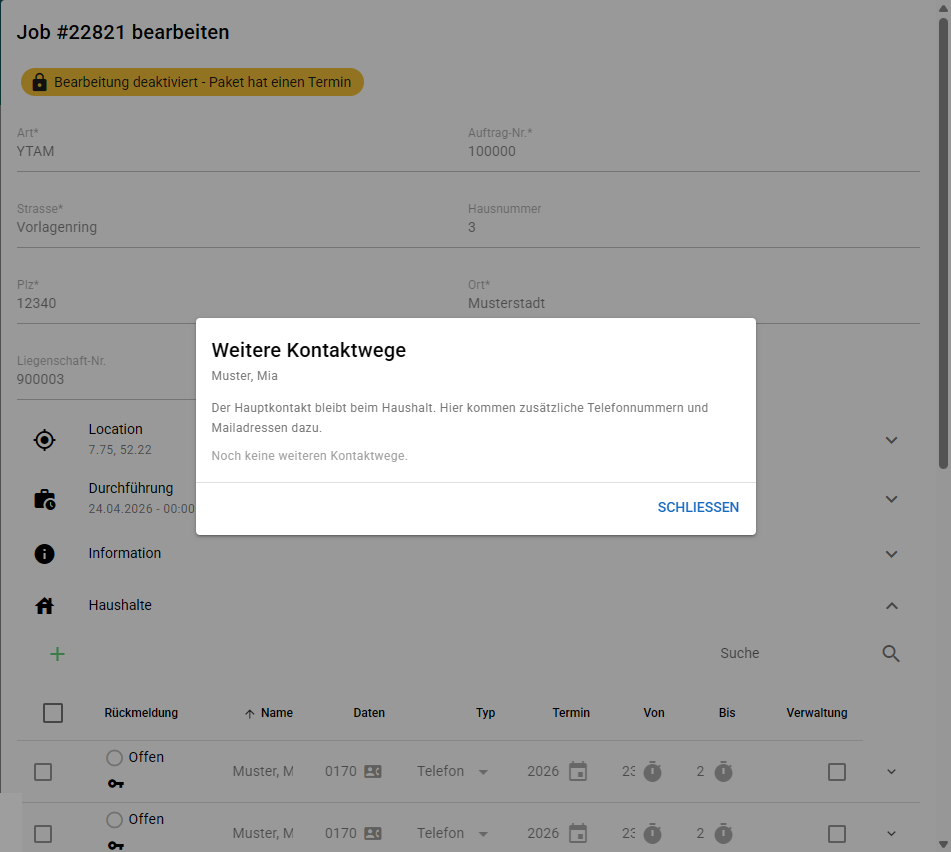Image resolution: width=951 pixels, height=852 pixels.
Task: Click the key icon in the first household row
Action: click(116, 783)
